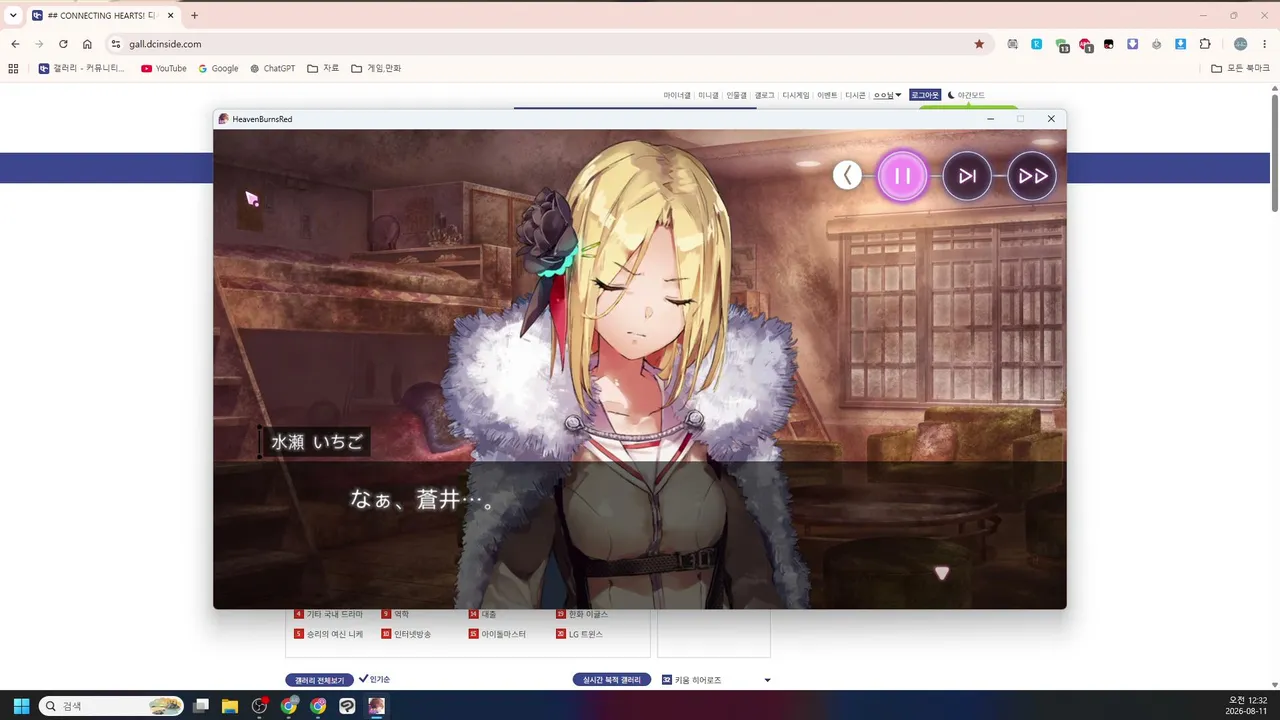Screen dimensions: 1280x720
Task: Expand the 키움 히어로즈 ranking dropdown
Action: (x=767, y=680)
